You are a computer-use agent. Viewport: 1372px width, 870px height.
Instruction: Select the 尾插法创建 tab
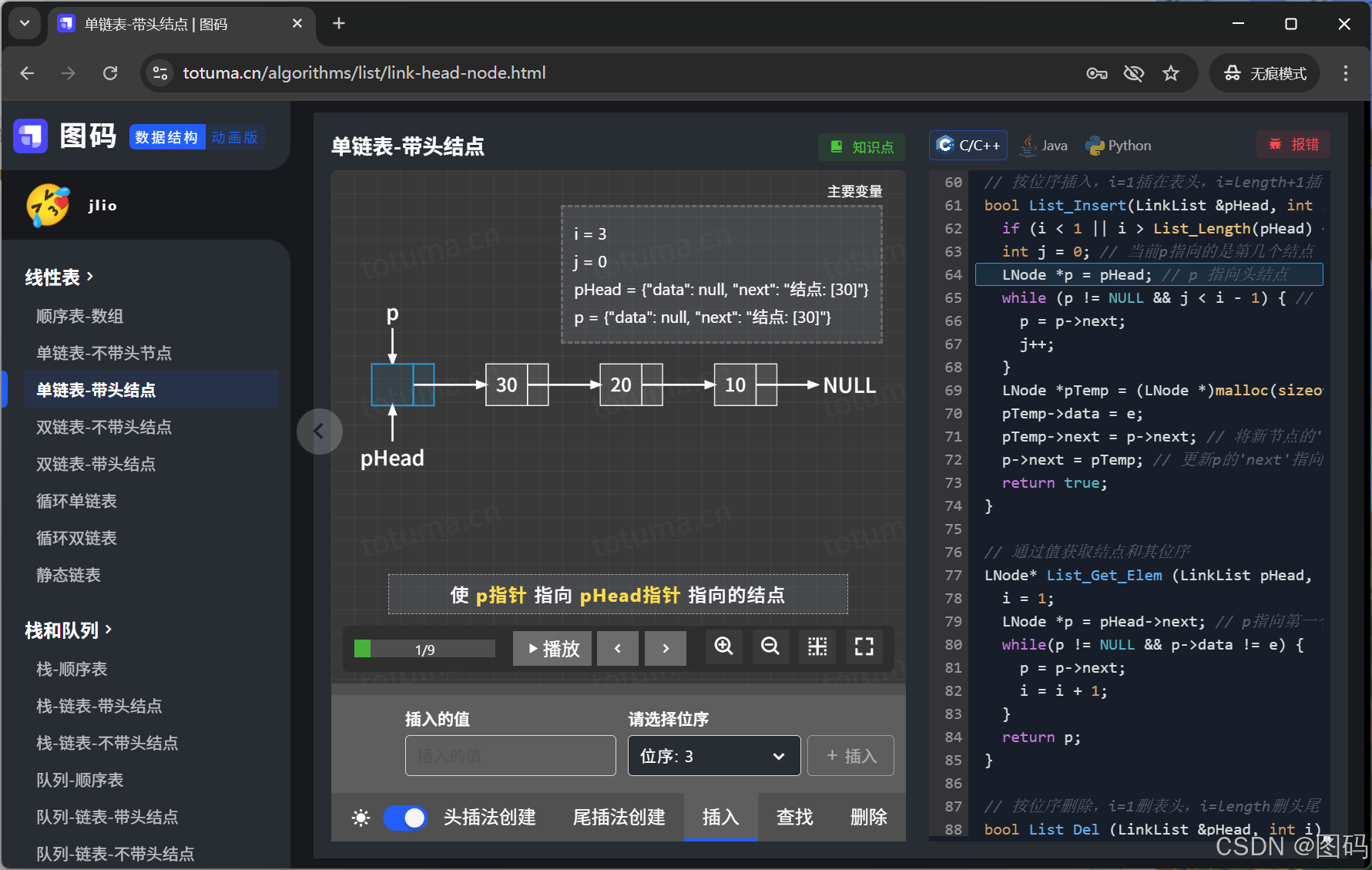coord(619,818)
